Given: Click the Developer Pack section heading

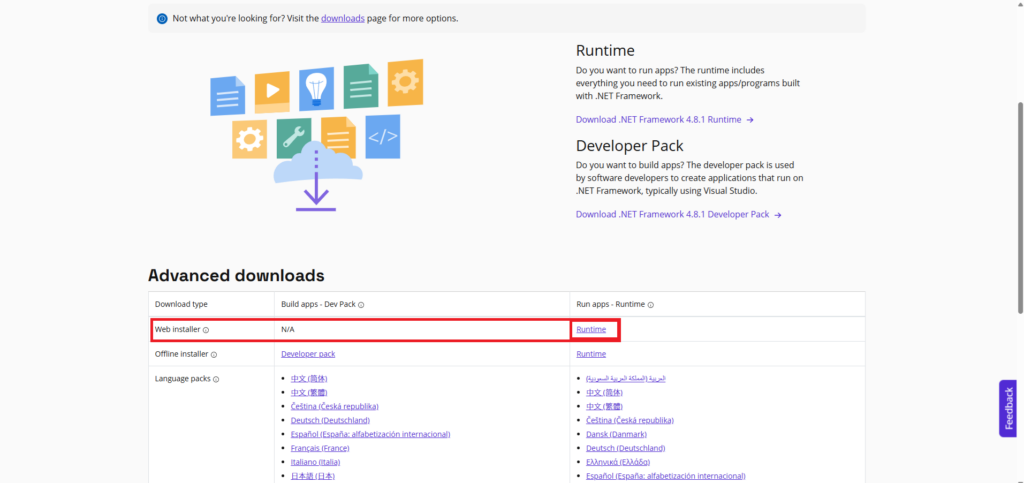Looking at the screenshot, I should 630,145.
